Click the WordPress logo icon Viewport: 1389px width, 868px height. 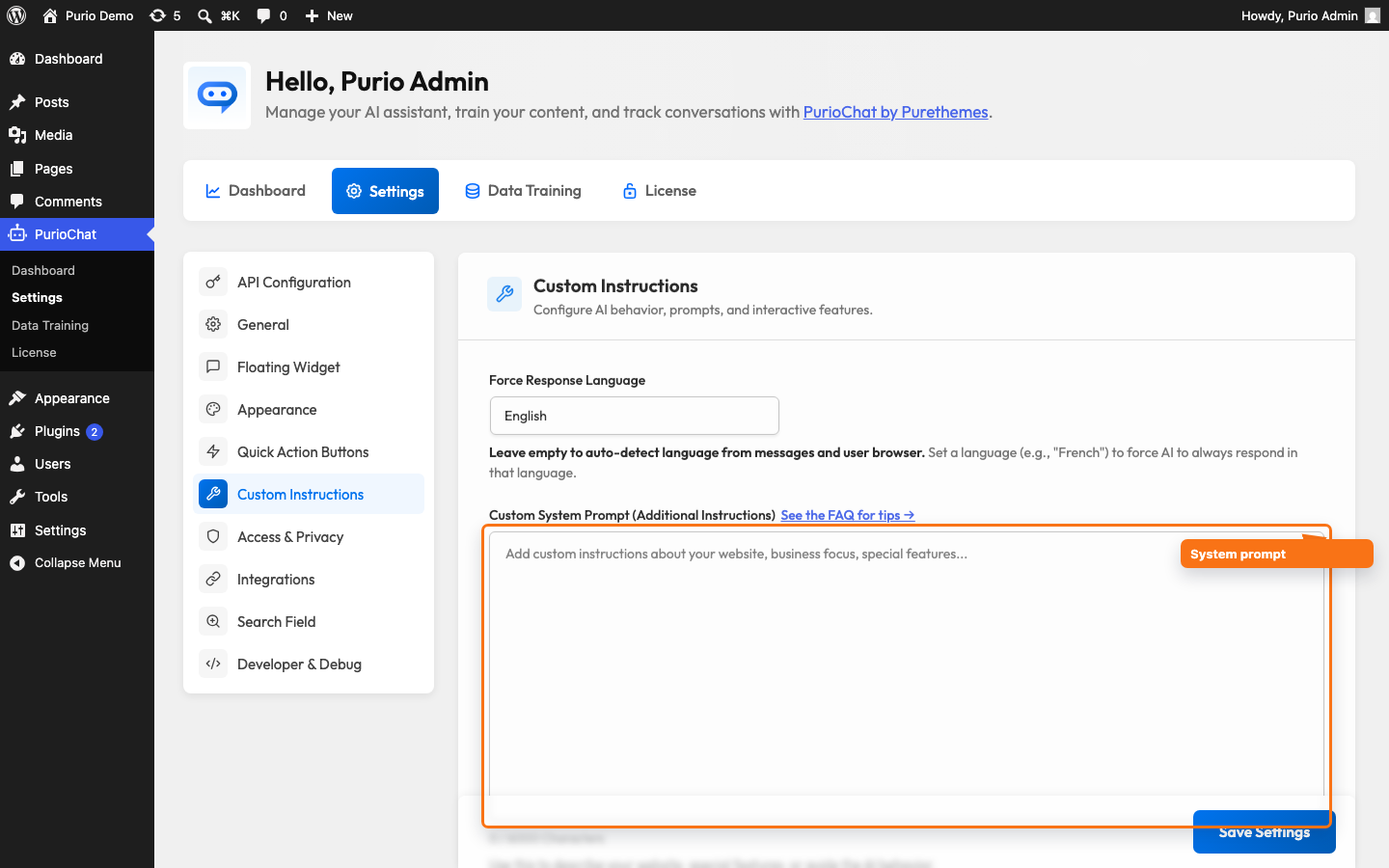pyautogui.click(x=16, y=15)
